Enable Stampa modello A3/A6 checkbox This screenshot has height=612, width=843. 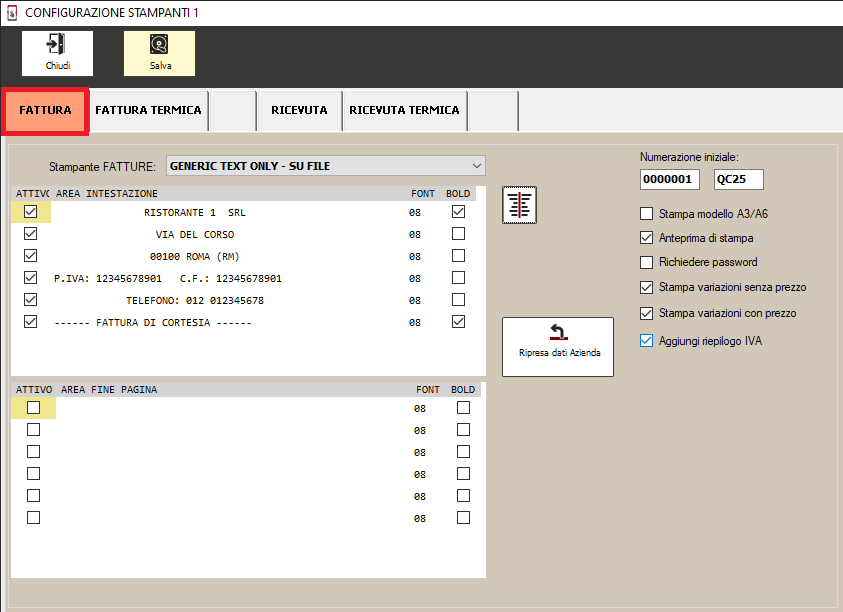647,214
